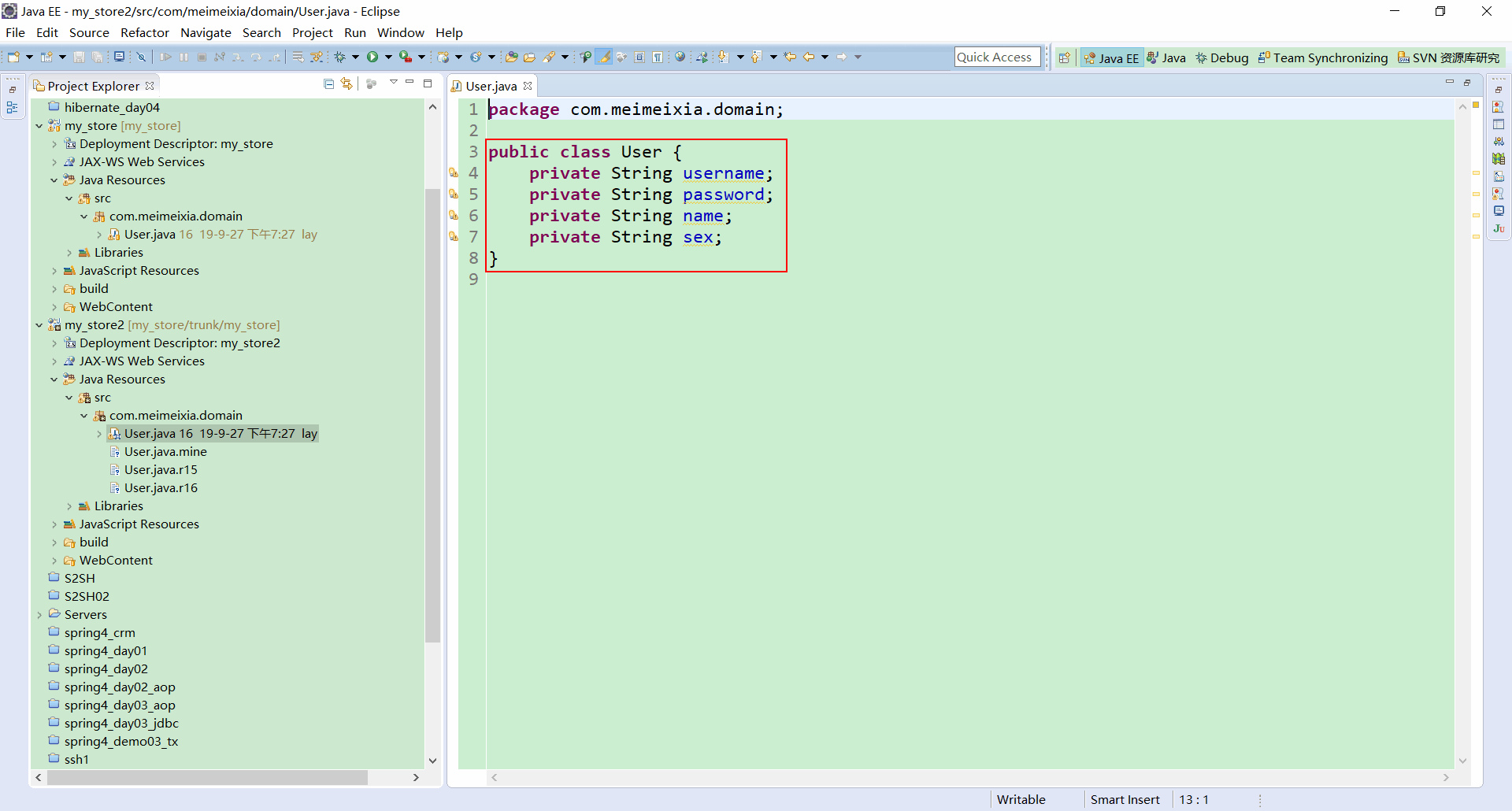
Task: Click the Project Explorer vertical scrollbar thumb
Action: click(x=432, y=416)
